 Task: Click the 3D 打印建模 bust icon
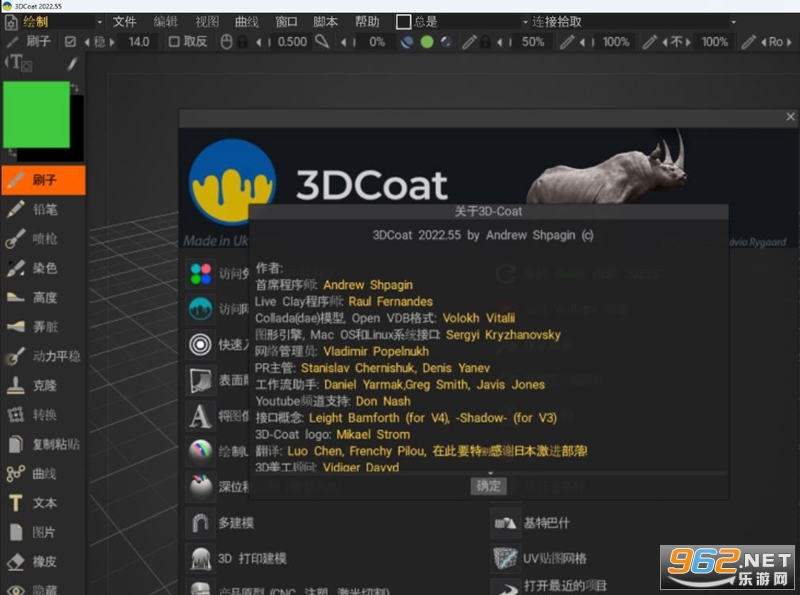click(x=200, y=559)
